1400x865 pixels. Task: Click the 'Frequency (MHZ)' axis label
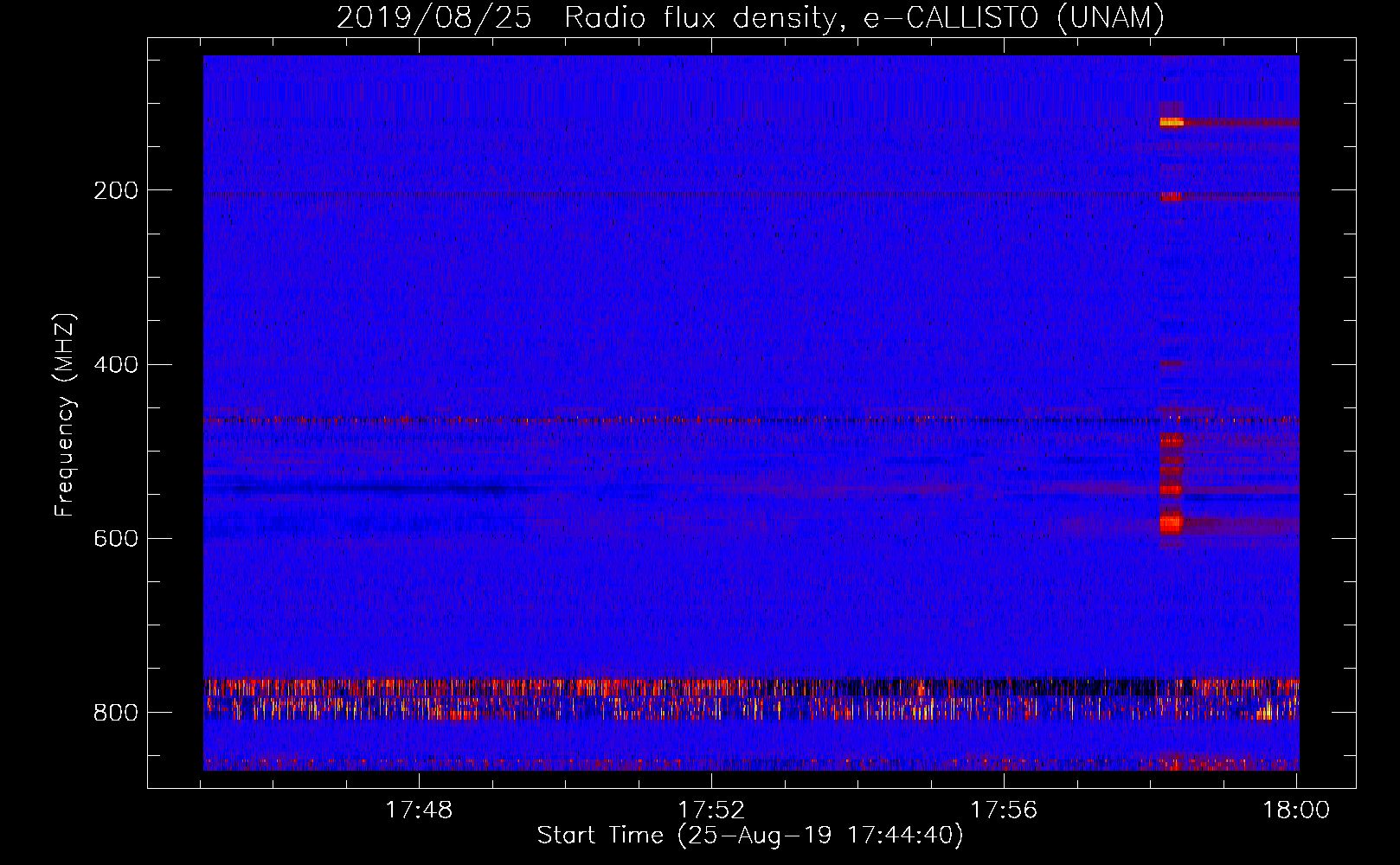point(65,415)
